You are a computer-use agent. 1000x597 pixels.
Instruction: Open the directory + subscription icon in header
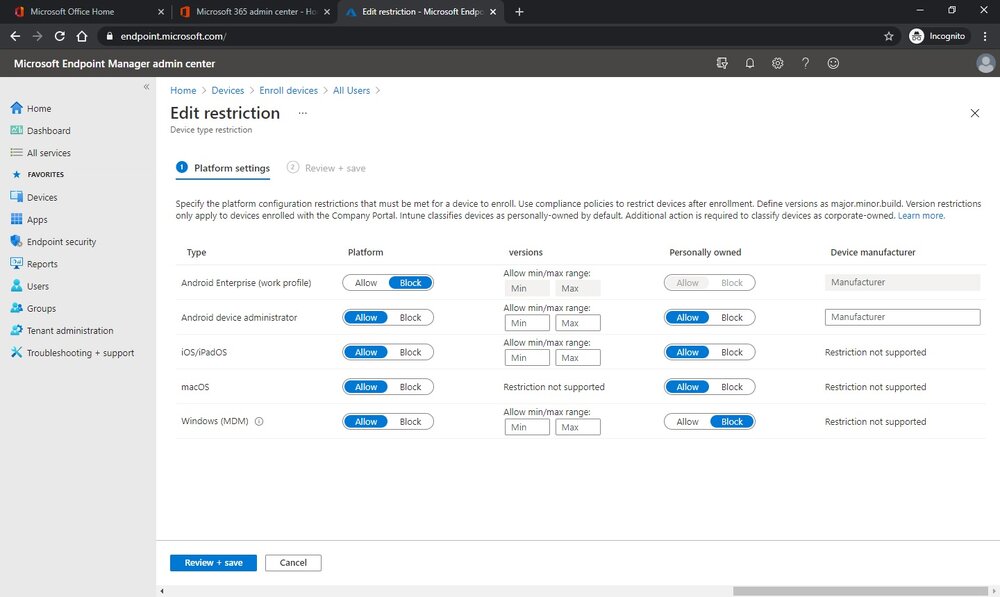click(722, 63)
